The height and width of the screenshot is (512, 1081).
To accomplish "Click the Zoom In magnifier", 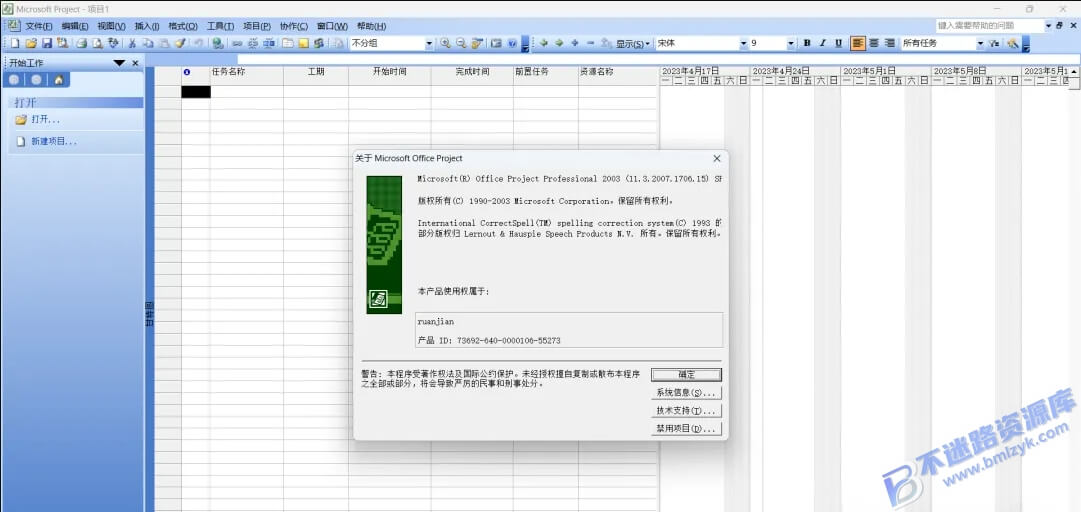I will coord(445,43).
